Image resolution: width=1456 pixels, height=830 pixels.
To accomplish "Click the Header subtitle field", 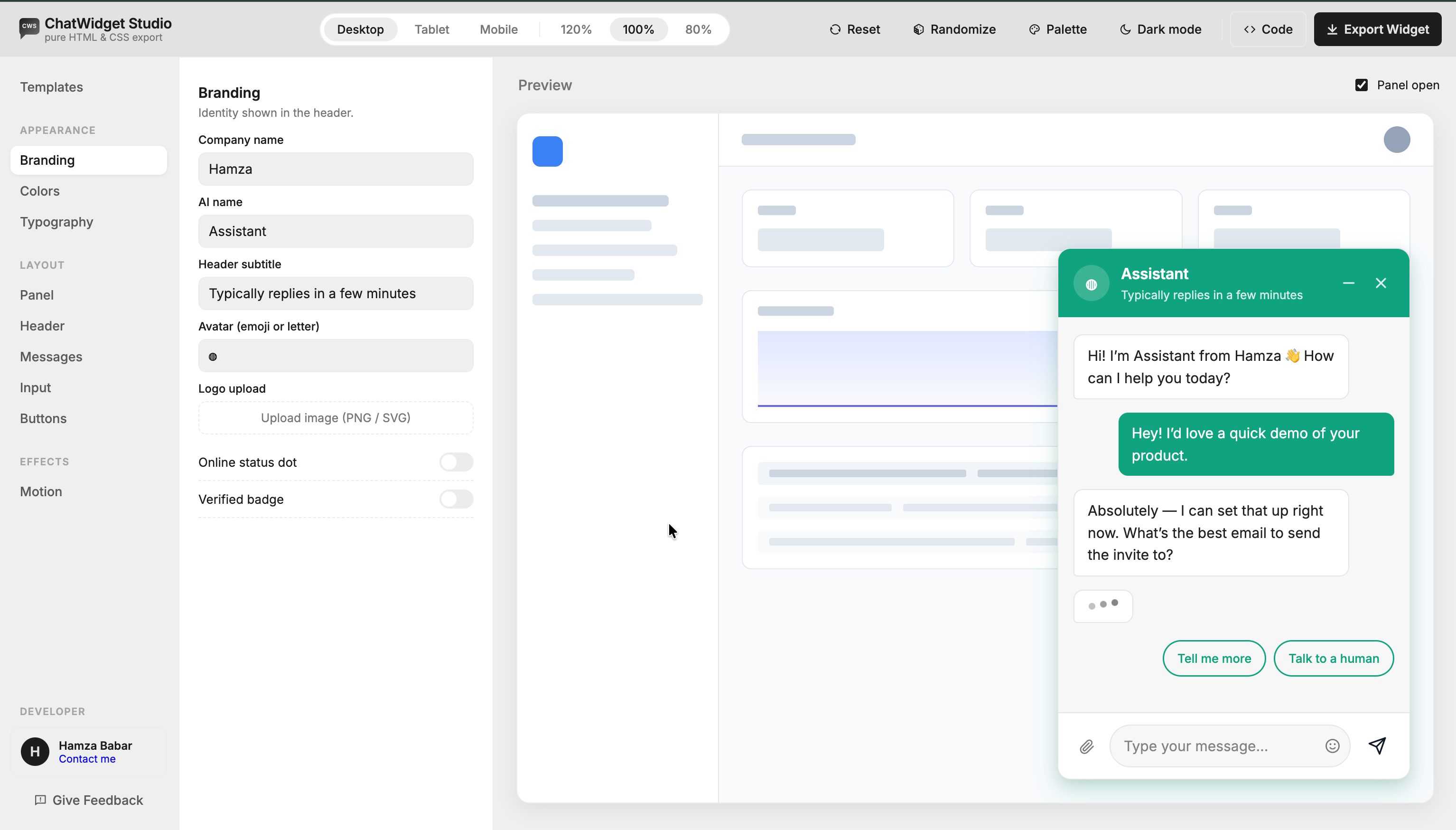I will (336, 293).
